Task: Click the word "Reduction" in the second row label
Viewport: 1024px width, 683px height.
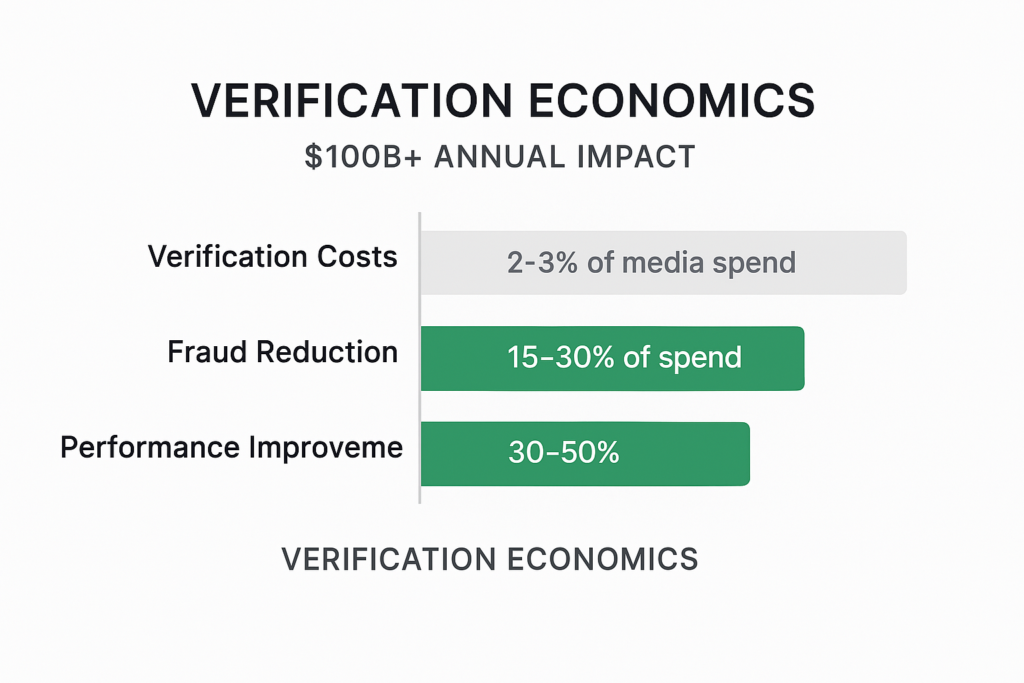Action: coord(328,352)
